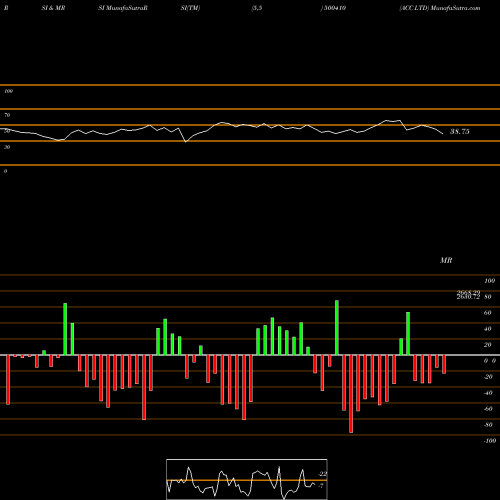Click the RSI axis label 50
Viewport: 500px width, 500px height.
[7, 131]
